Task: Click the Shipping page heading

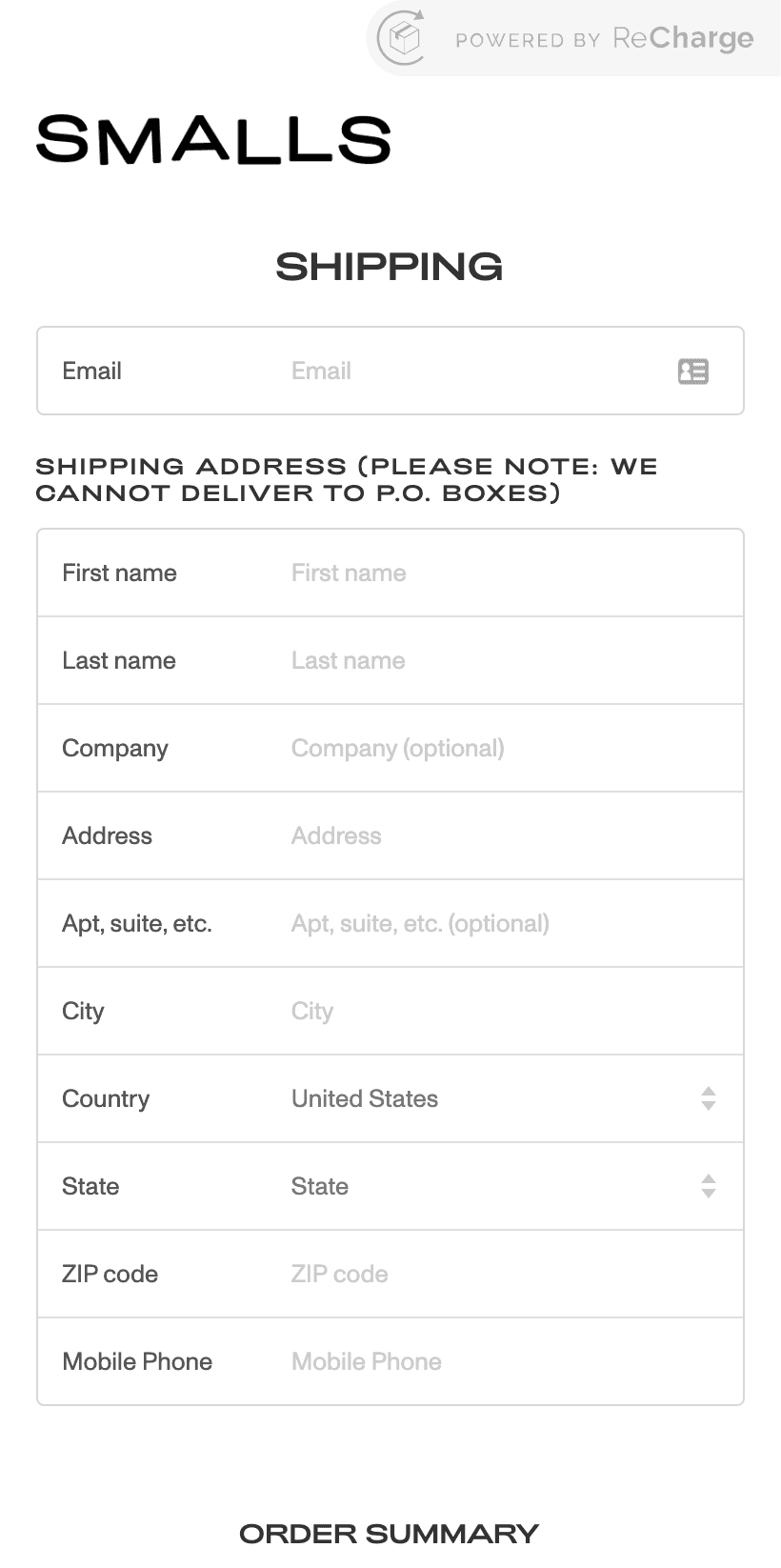Action: click(389, 267)
